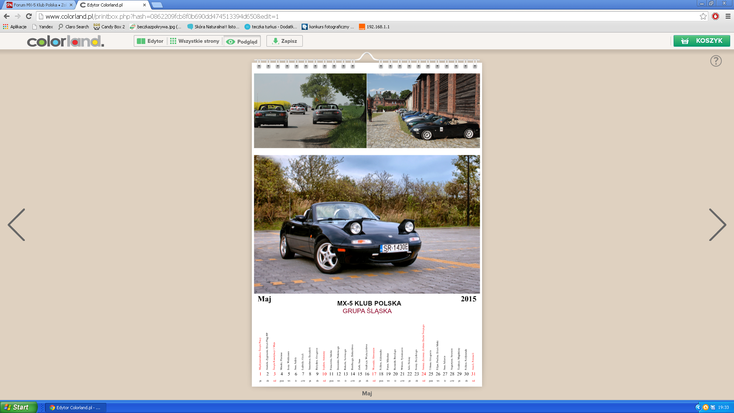
Task: Click the browser forward arrow
Action: tap(18, 16)
